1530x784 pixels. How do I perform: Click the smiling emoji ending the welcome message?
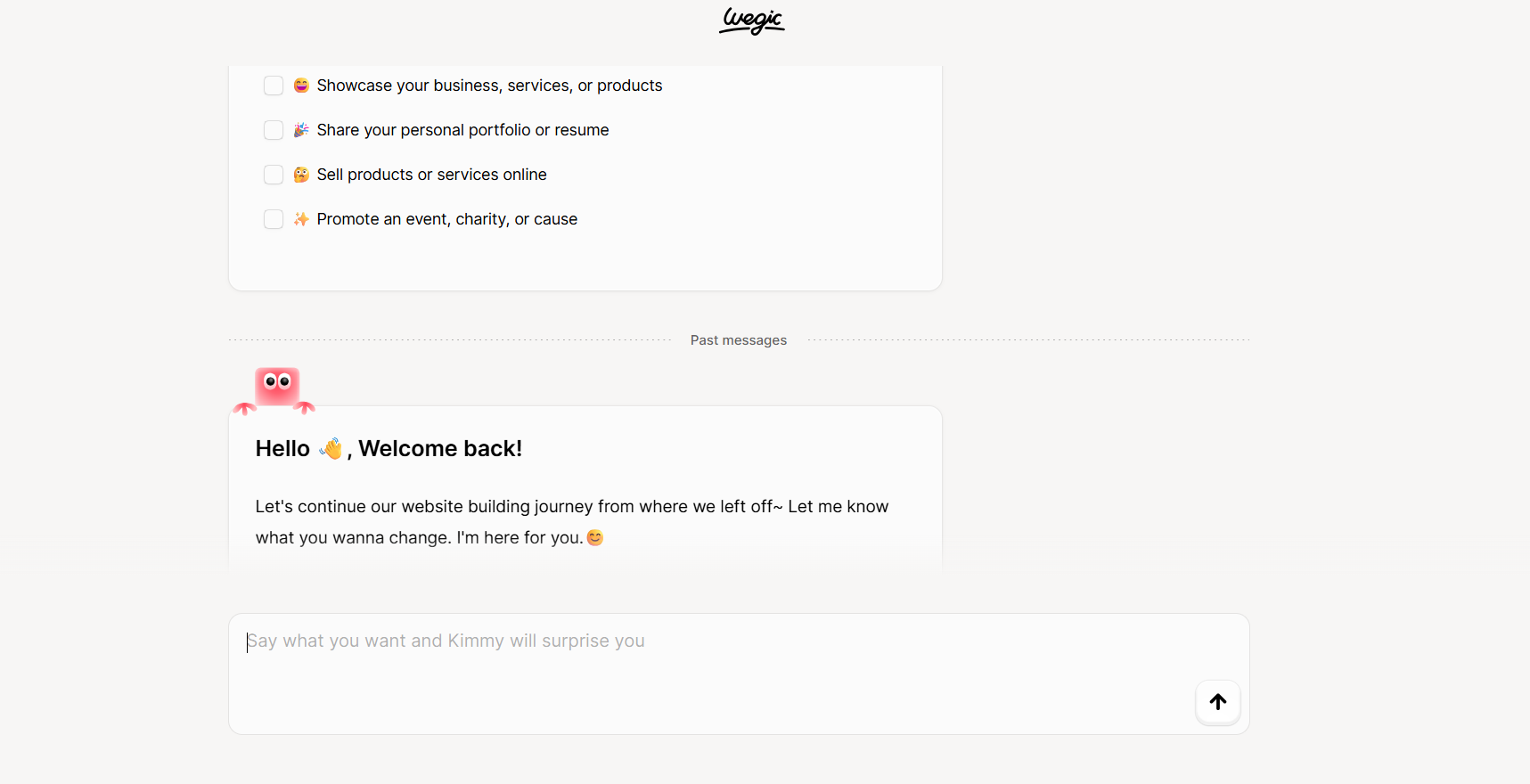(x=595, y=537)
